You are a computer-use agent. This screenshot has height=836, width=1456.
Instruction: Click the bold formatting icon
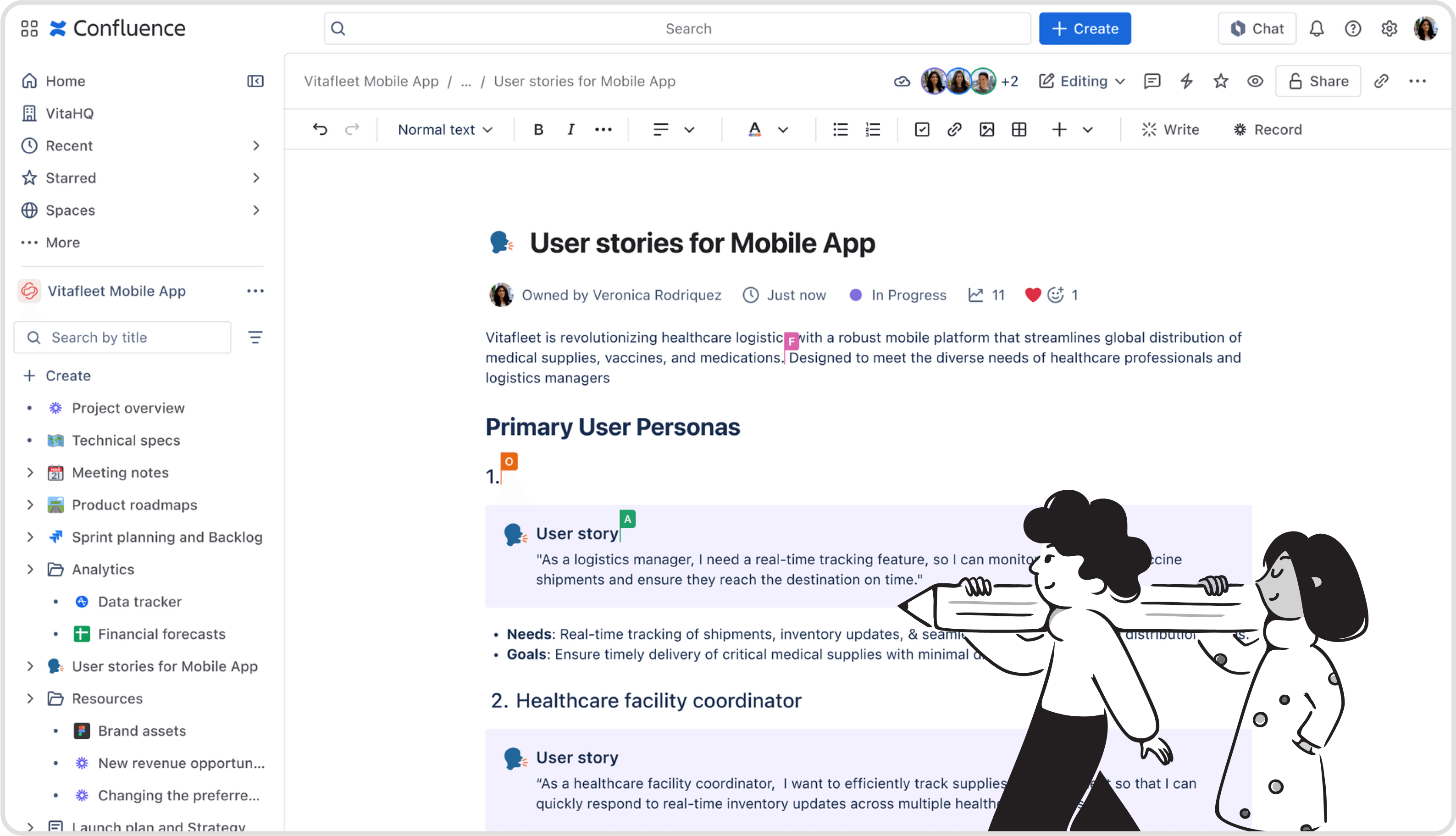(x=537, y=128)
